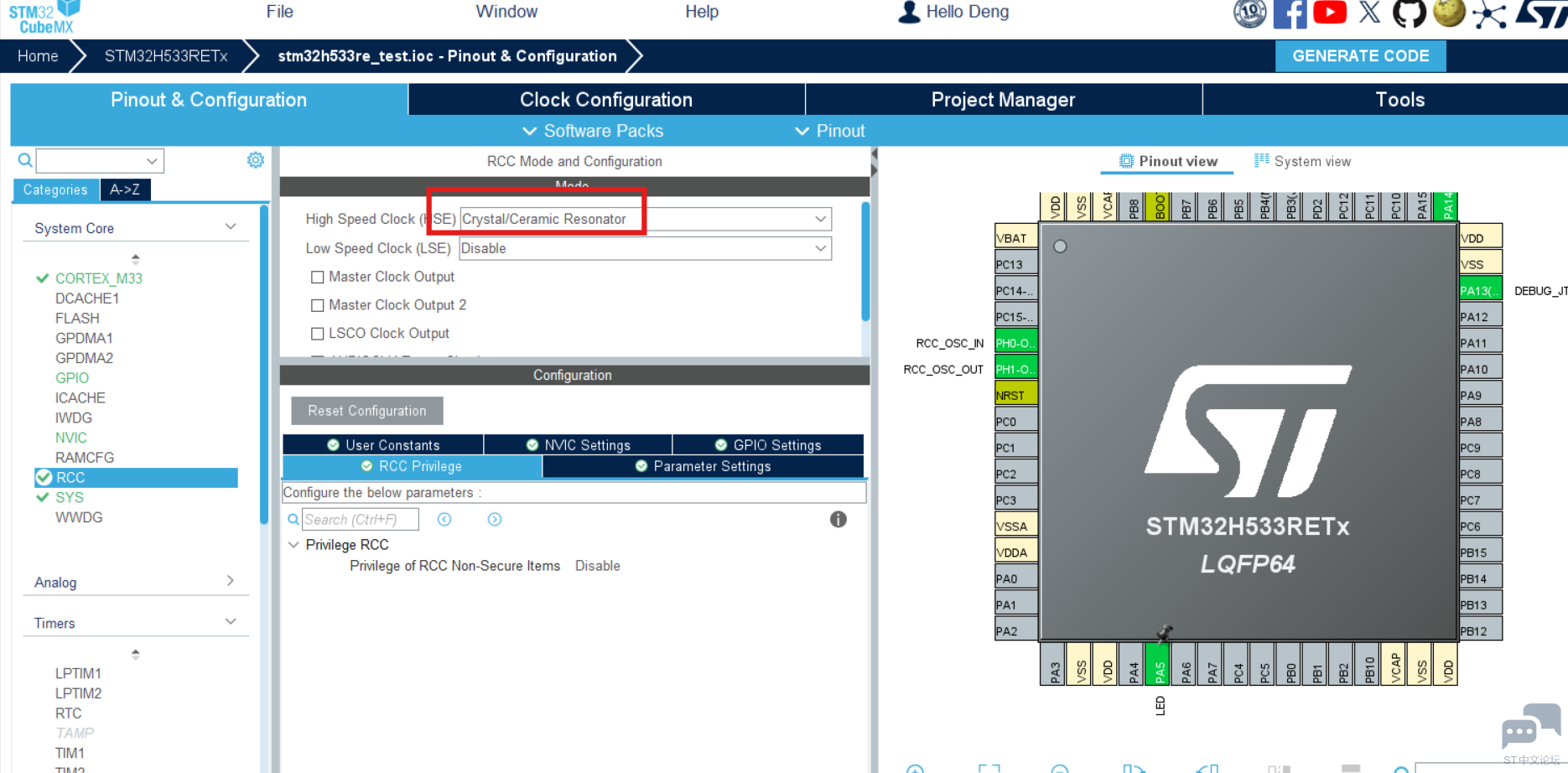Collapse the System Core category
The width and height of the screenshot is (1568, 773).
231,227
